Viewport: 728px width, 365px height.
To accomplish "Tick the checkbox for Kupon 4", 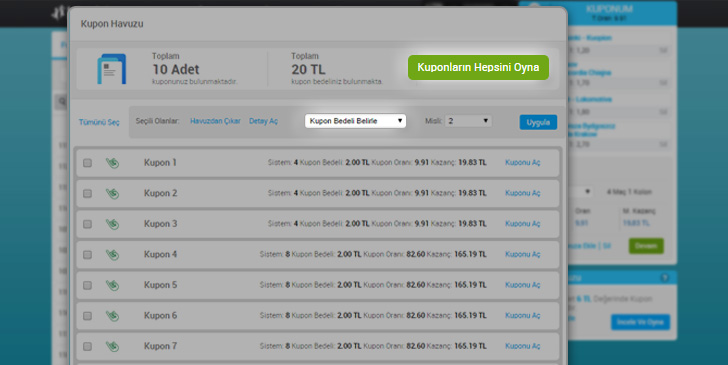I will (87, 254).
